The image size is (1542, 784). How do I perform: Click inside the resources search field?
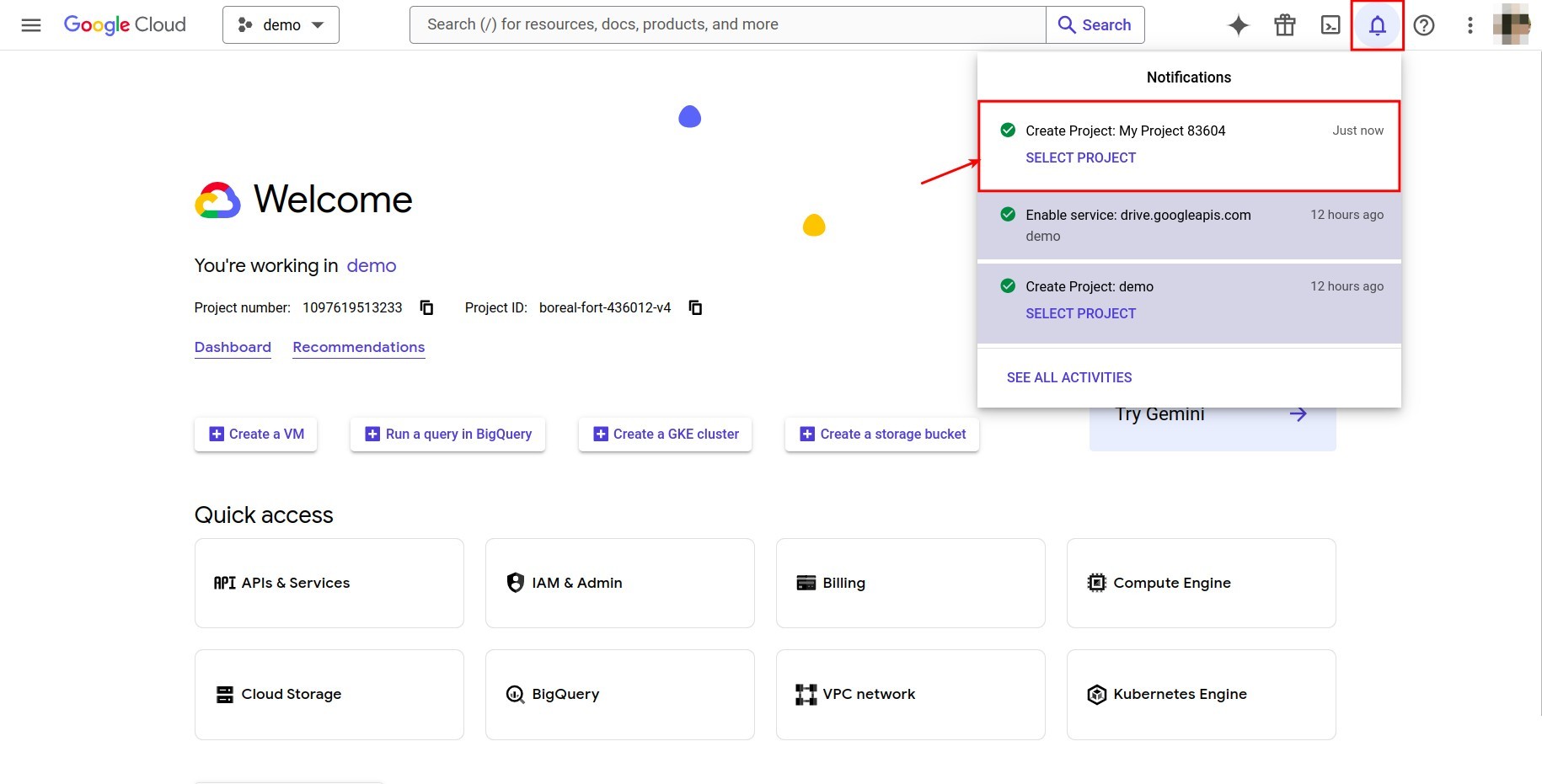pyautogui.click(x=725, y=24)
